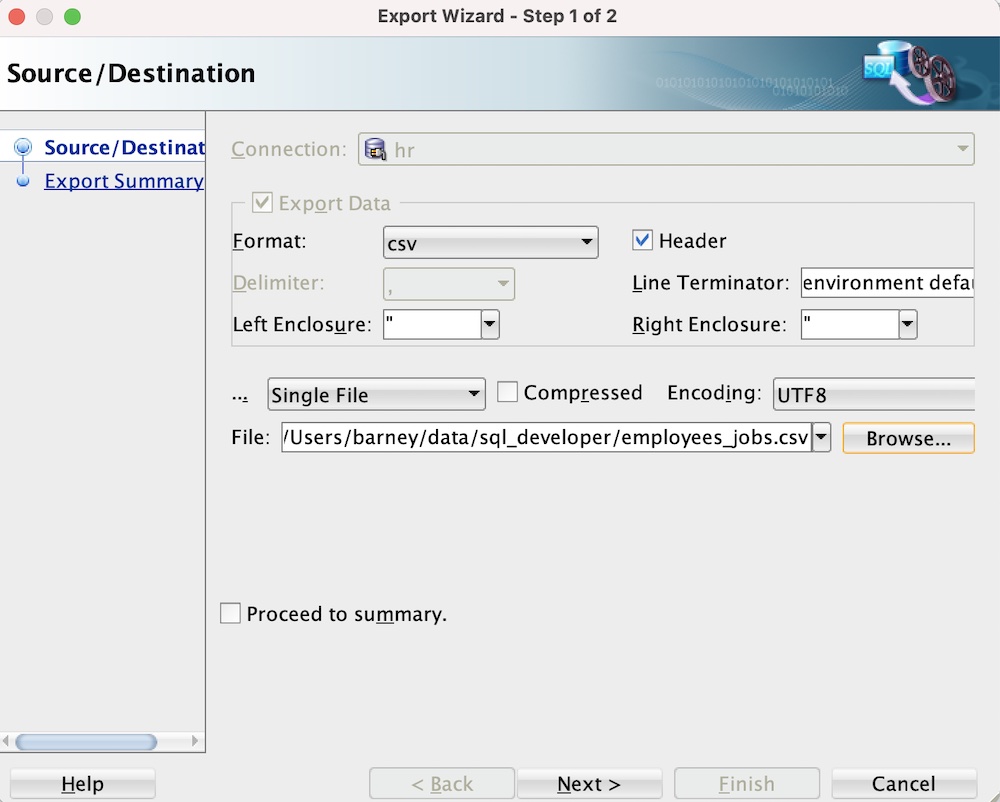Proceed with the Next > button
1000x802 pixels.
pos(589,784)
